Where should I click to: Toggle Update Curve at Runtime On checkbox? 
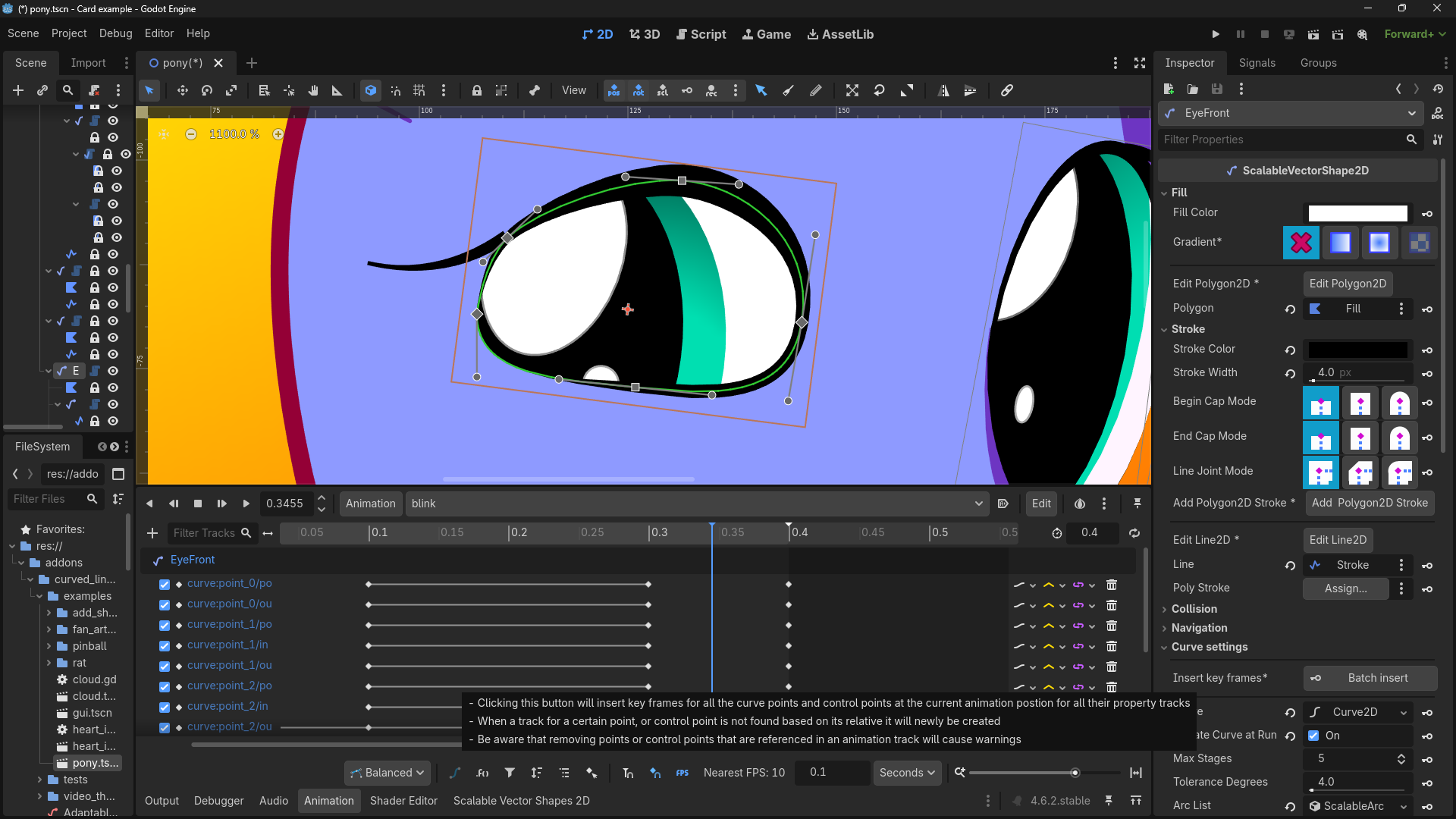click(x=1313, y=736)
